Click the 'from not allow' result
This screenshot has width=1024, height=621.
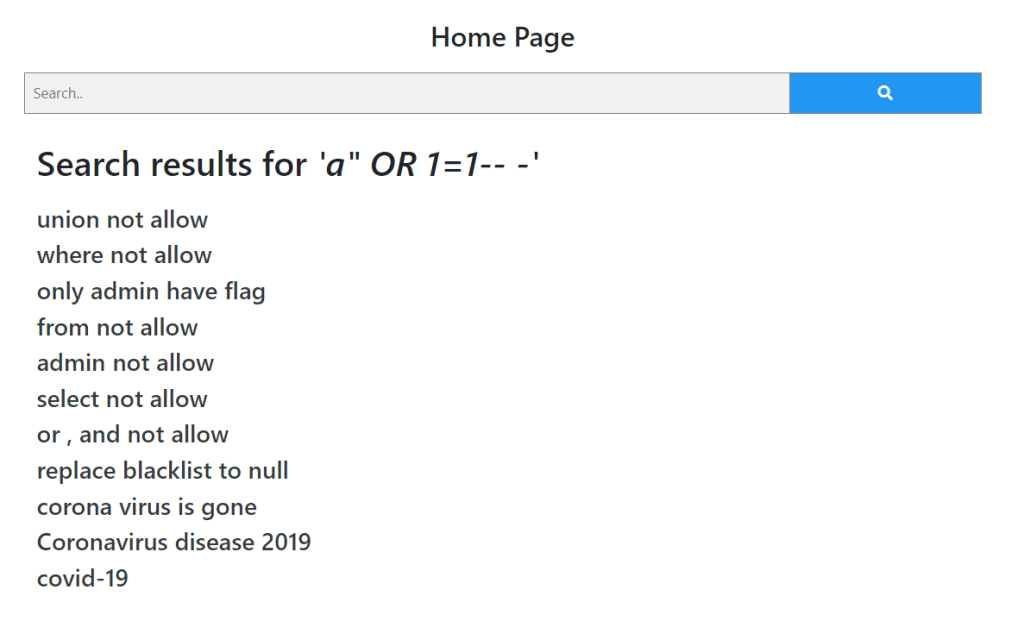[117, 328]
